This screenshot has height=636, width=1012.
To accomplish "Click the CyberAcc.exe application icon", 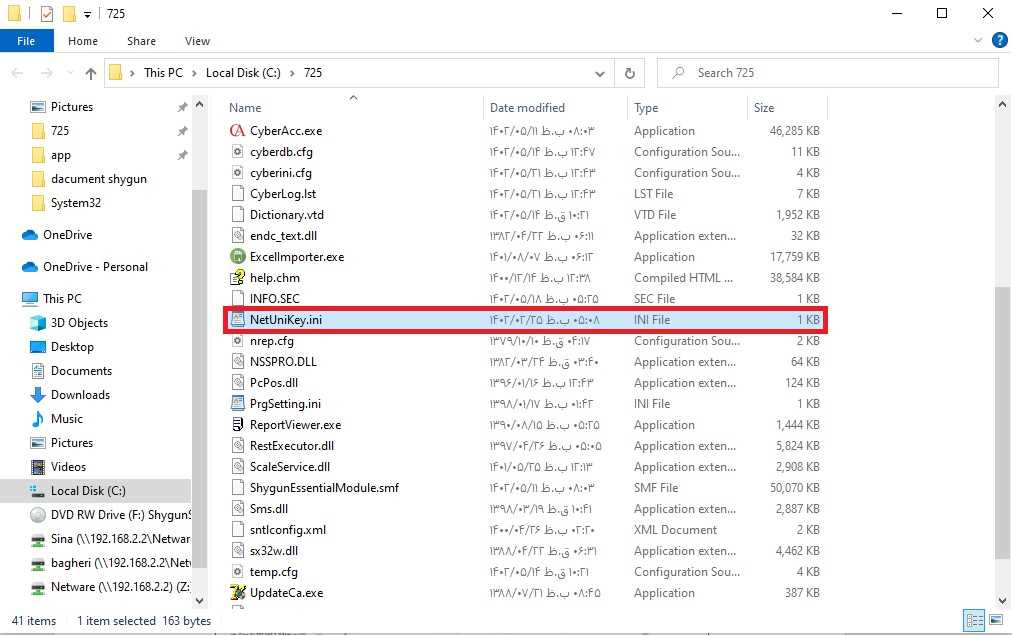I will coord(237,131).
